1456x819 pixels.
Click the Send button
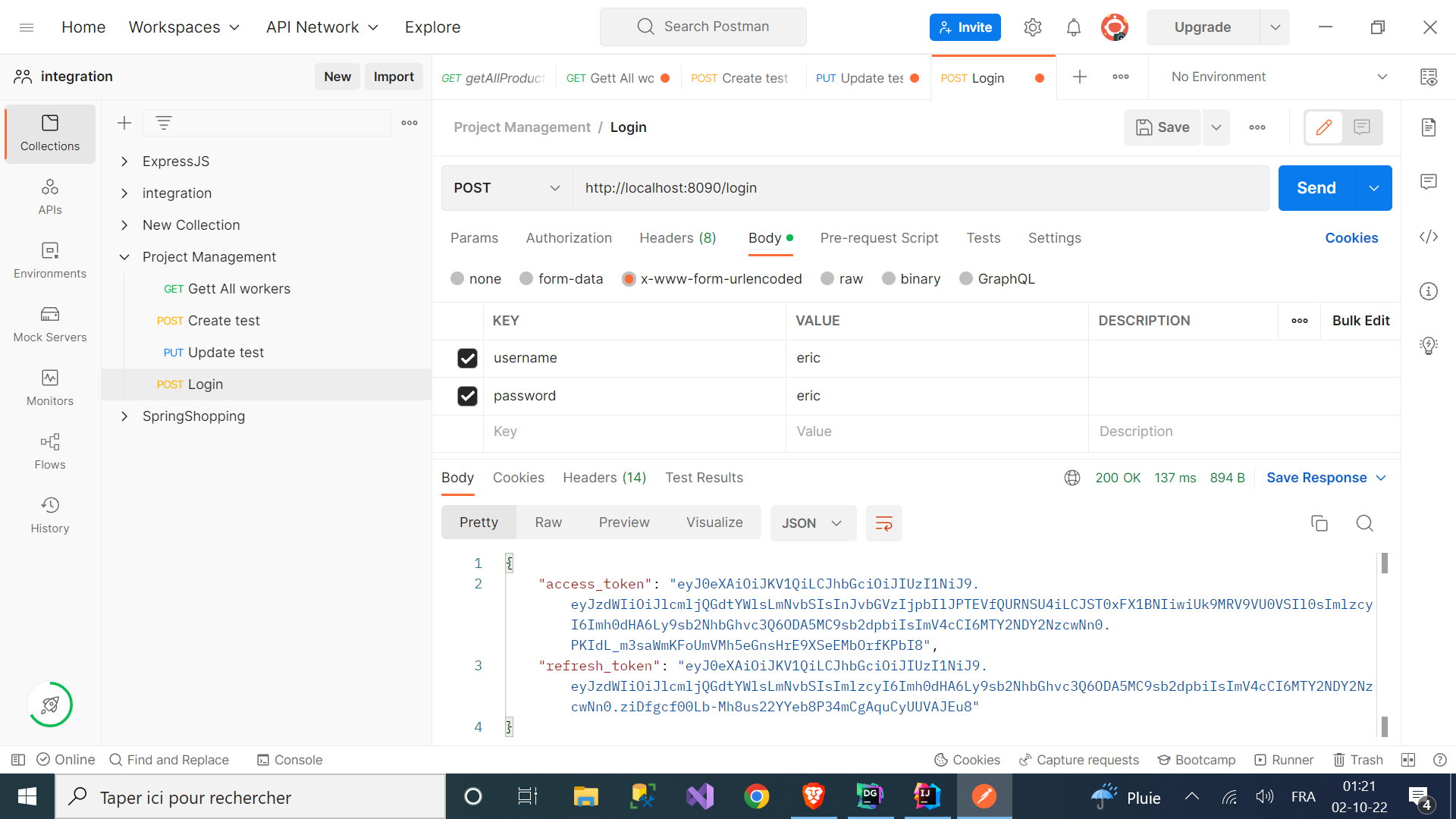(x=1316, y=187)
